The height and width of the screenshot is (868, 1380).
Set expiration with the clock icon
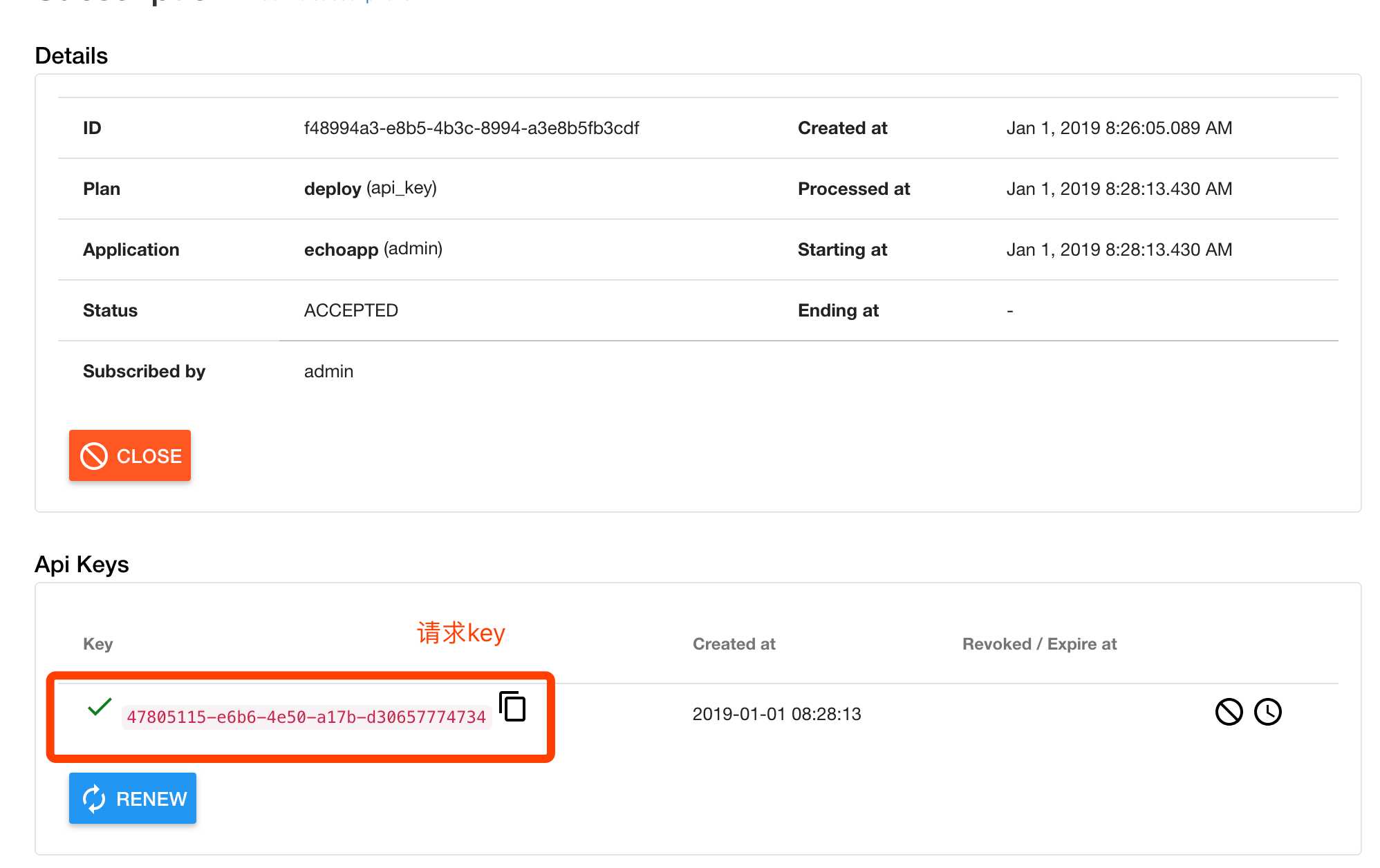point(1267,712)
